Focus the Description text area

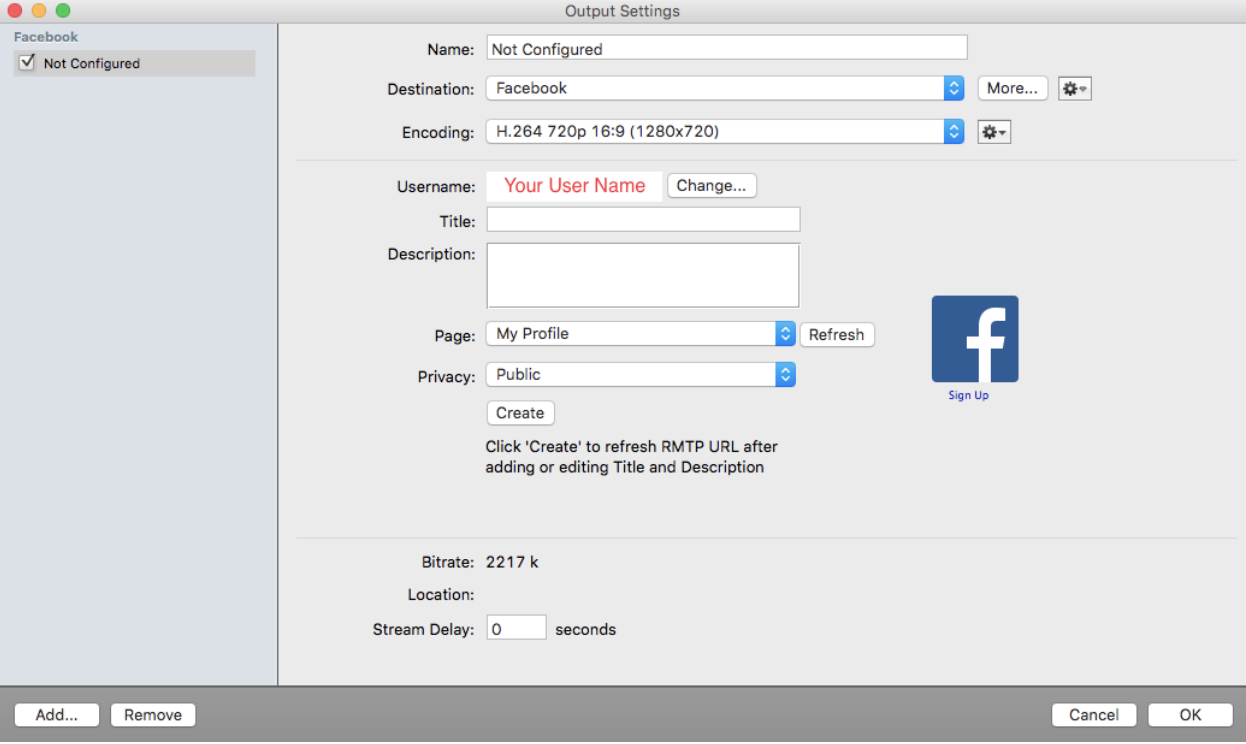643,275
